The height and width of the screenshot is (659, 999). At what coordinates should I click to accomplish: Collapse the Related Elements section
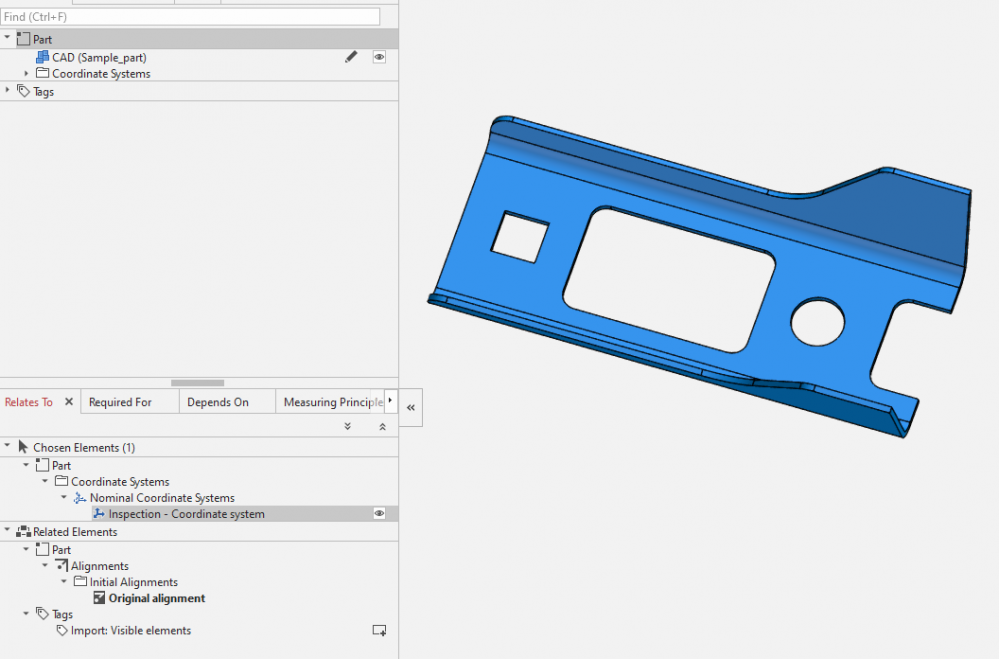8,532
